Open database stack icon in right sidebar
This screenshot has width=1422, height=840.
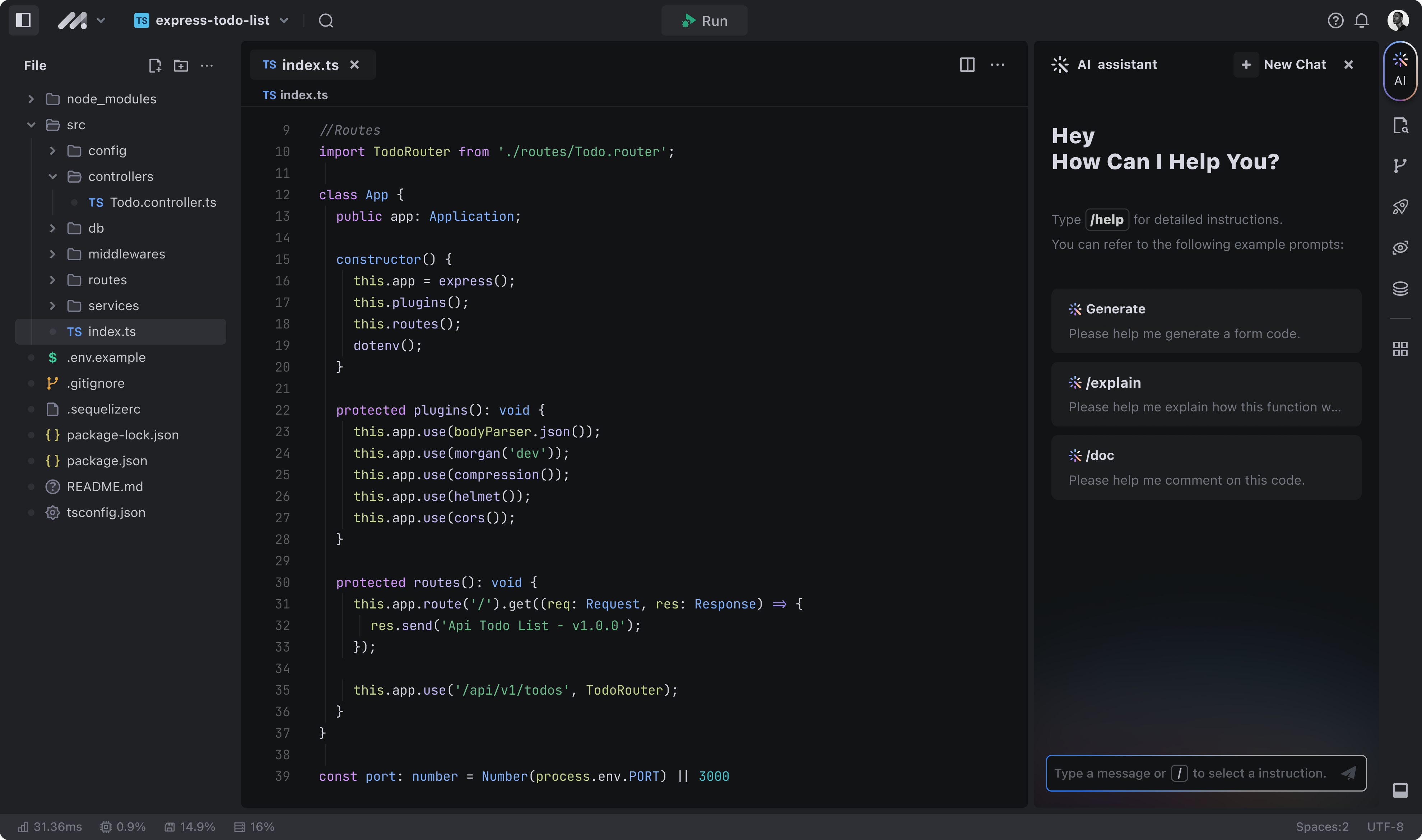point(1400,289)
